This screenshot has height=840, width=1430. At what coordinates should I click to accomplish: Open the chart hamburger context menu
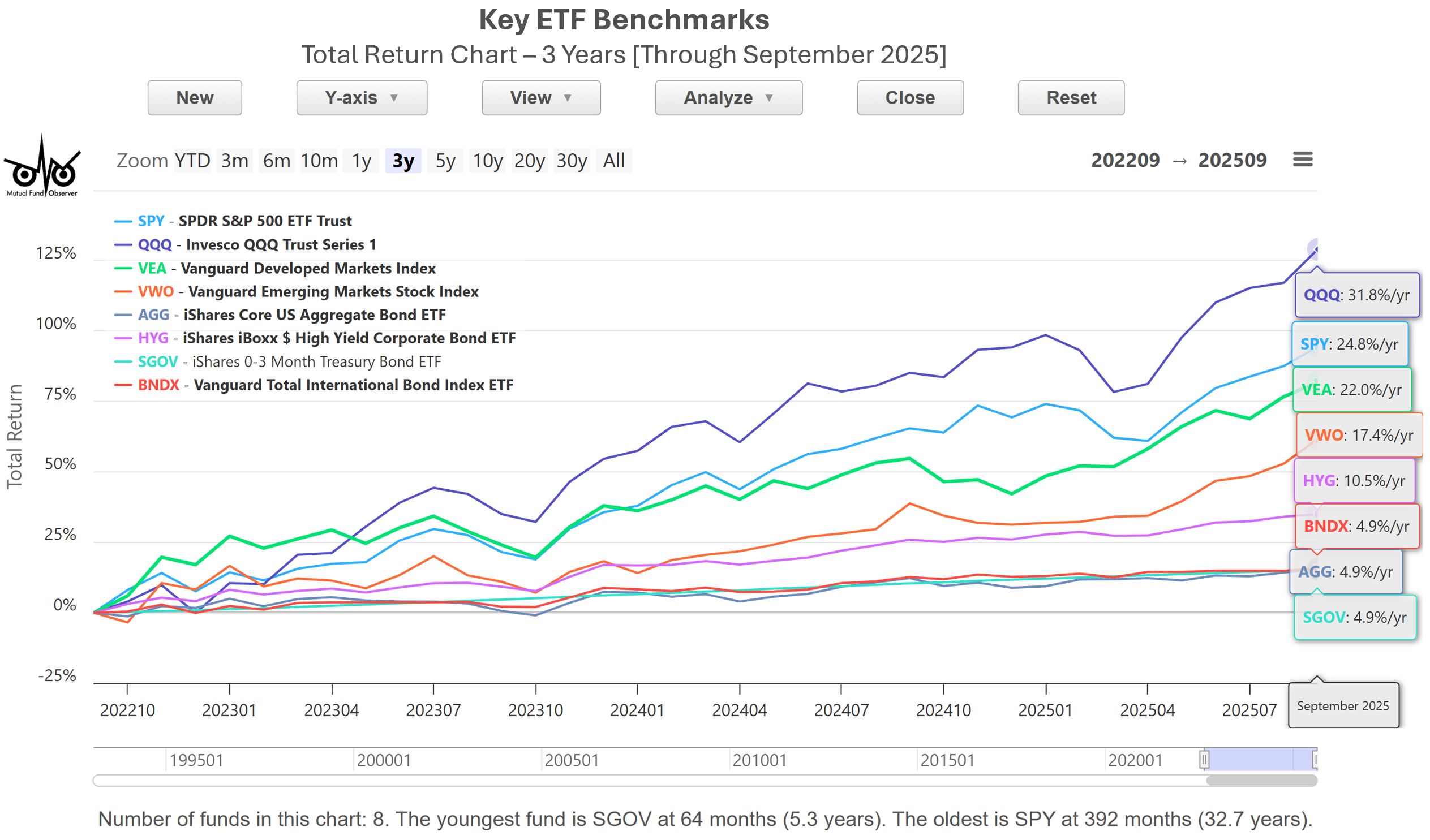pyautogui.click(x=1302, y=160)
